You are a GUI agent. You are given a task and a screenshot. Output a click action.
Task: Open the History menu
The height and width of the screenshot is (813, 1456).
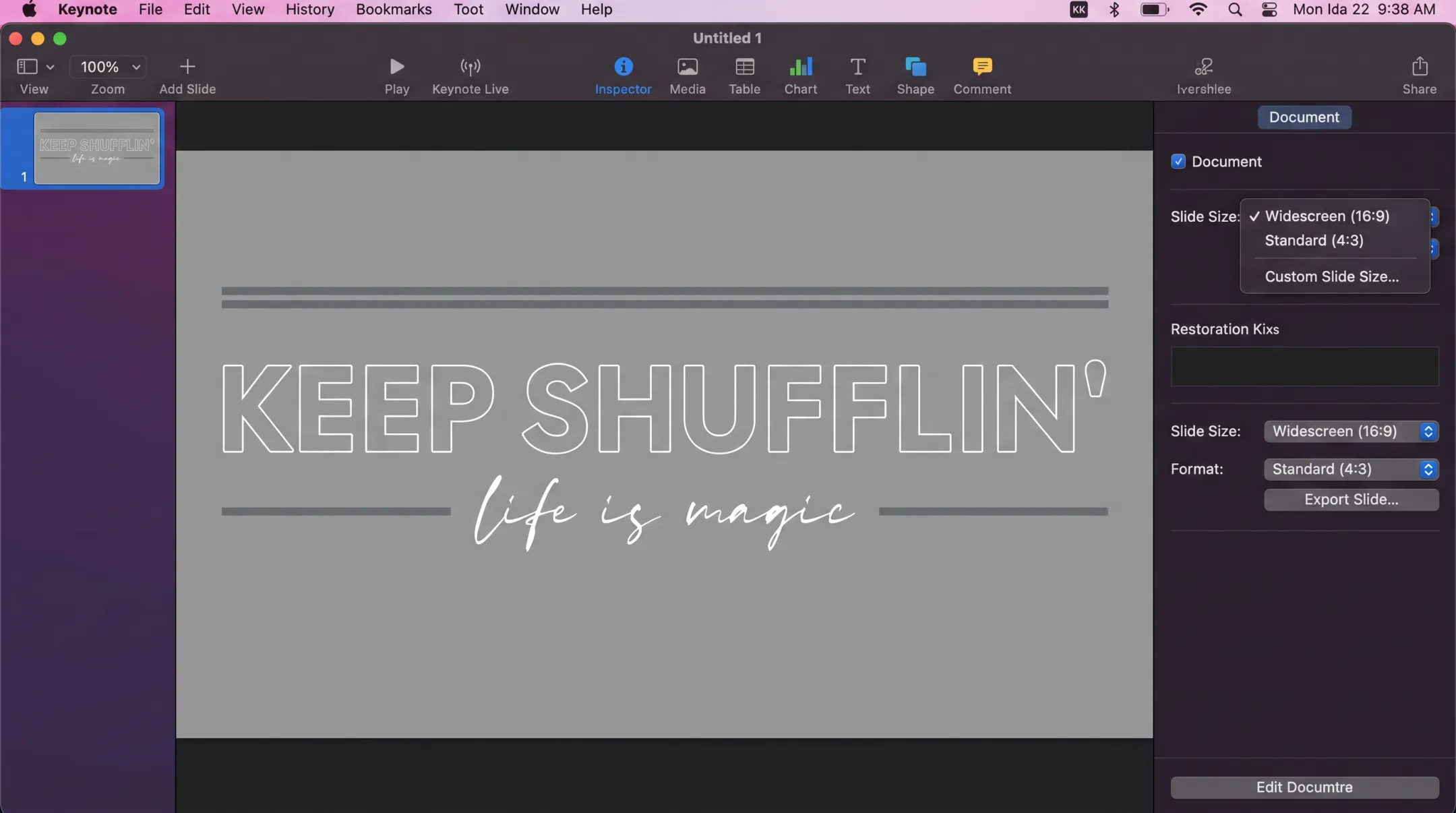click(x=310, y=9)
